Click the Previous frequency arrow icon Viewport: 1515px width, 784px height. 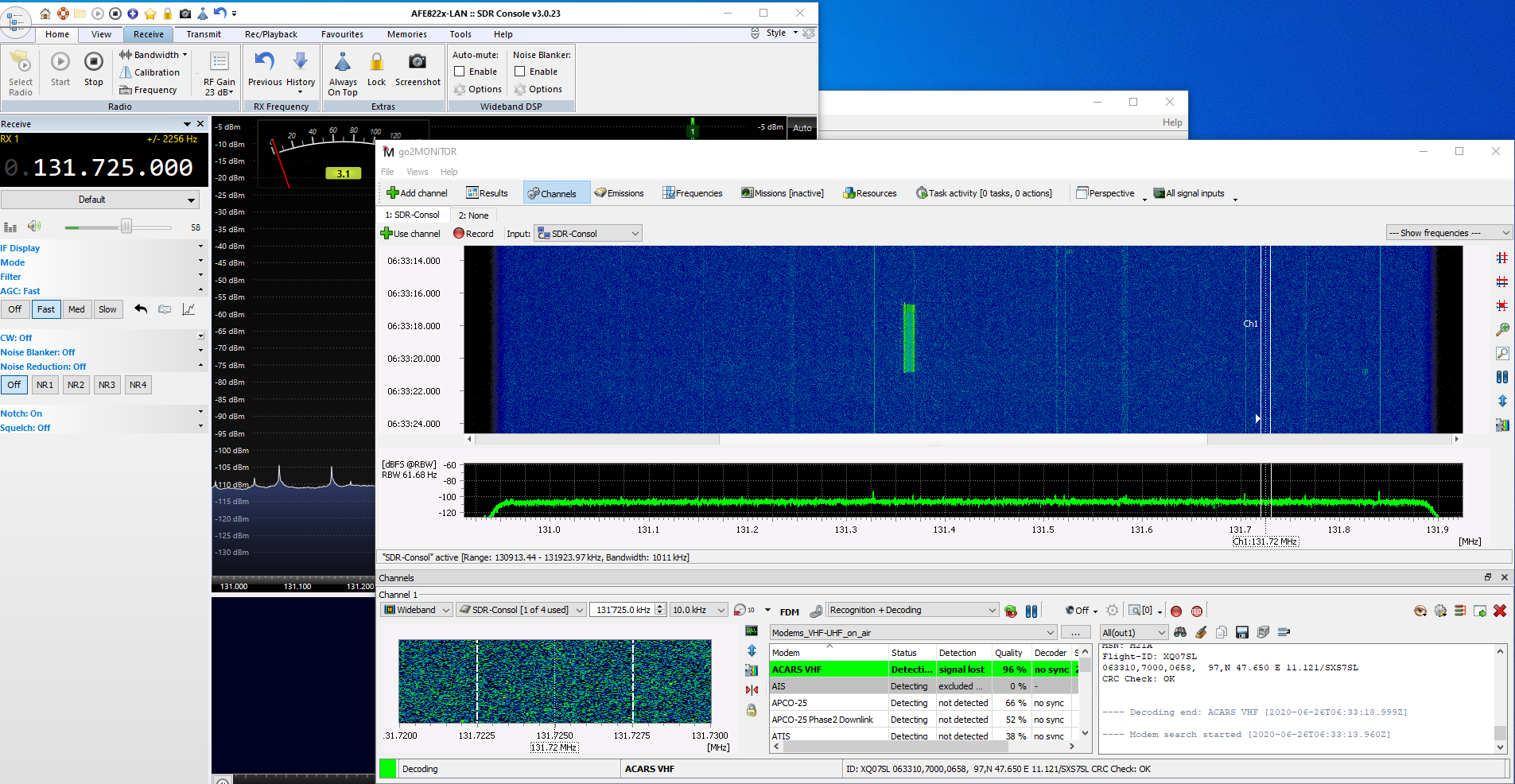point(264,62)
